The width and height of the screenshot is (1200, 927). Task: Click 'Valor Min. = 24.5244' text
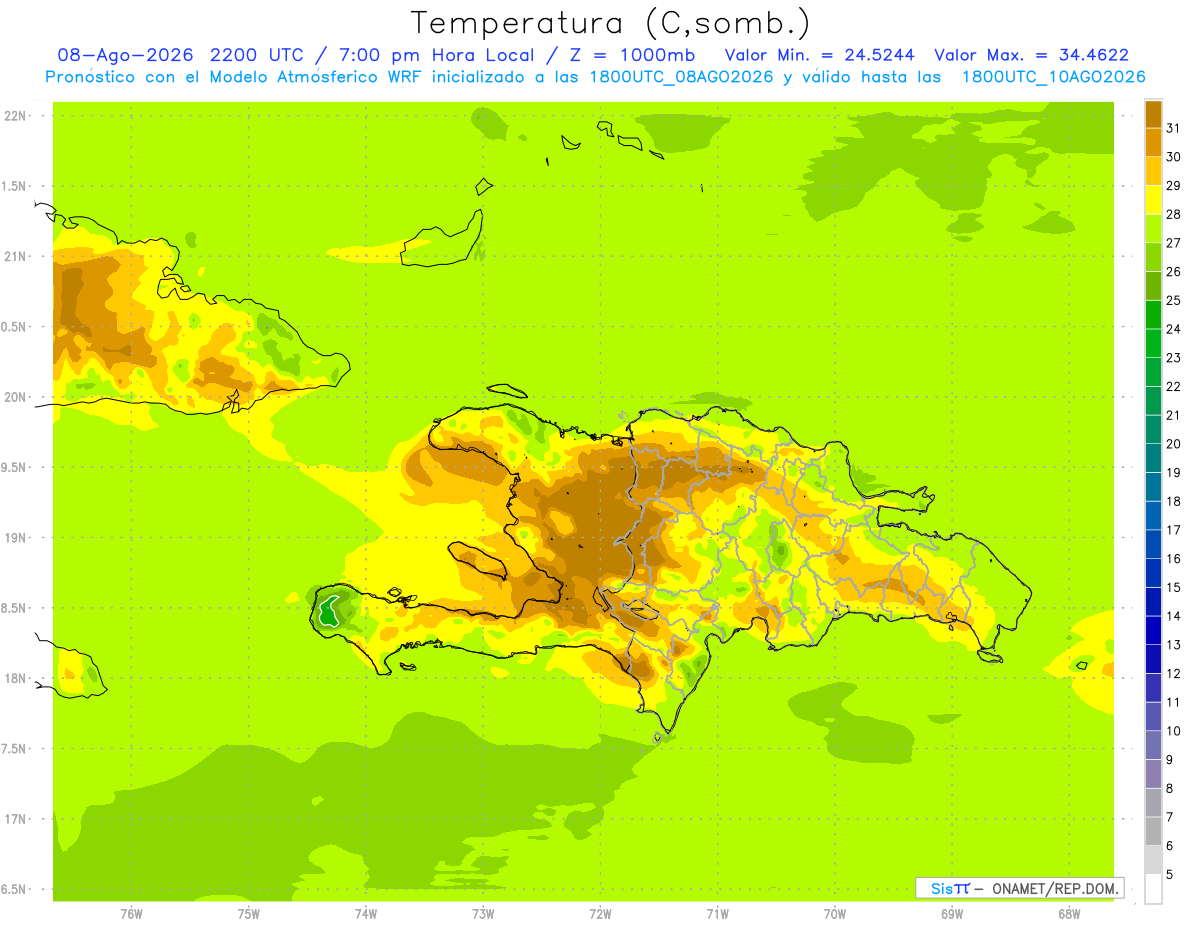(820, 55)
